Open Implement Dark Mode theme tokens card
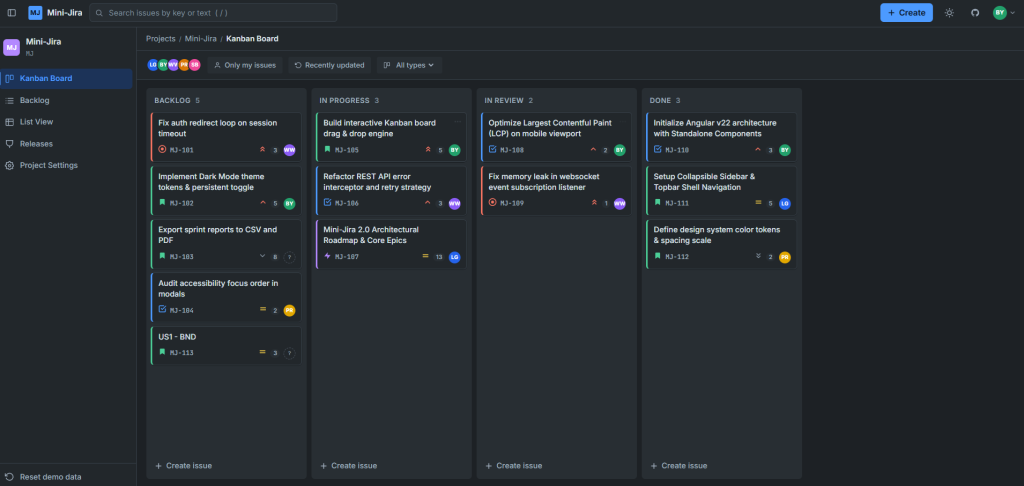This screenshot has height=486, width=1024. pyautogui.click(x=226, y=190)
